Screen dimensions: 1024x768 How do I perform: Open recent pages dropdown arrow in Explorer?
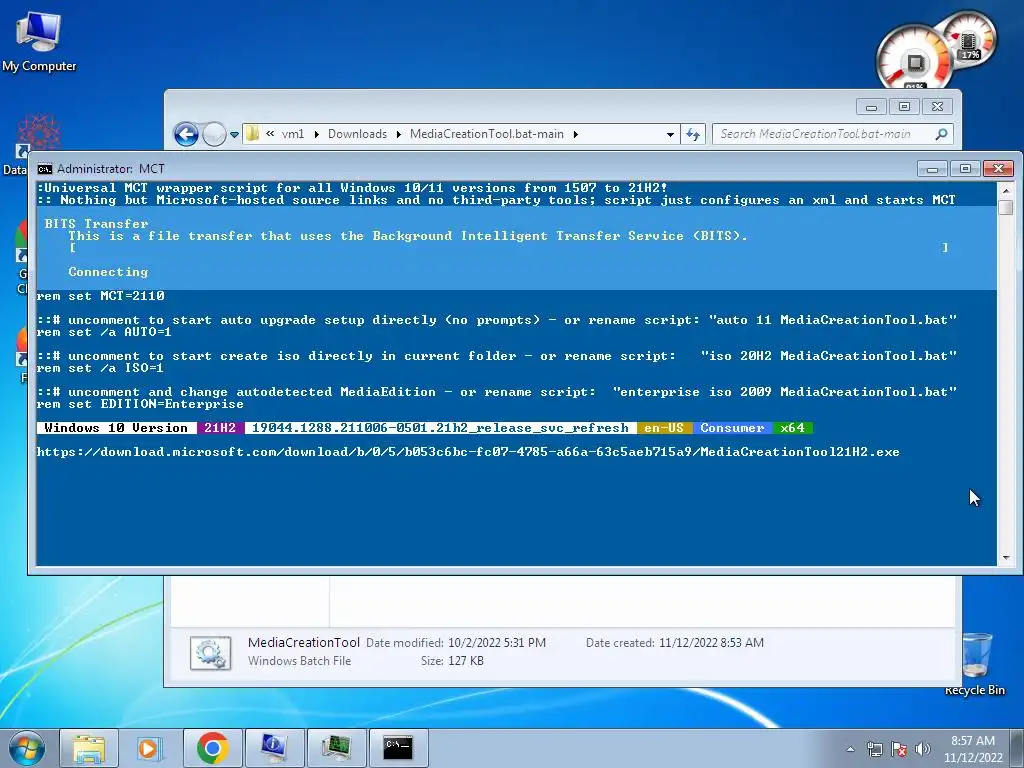(x=234, y=135)
